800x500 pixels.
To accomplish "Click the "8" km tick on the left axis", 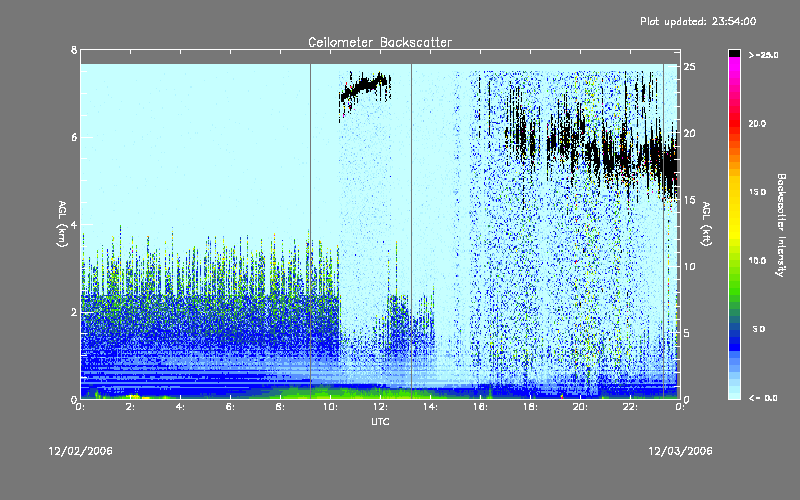I will (x=74, y=50).
